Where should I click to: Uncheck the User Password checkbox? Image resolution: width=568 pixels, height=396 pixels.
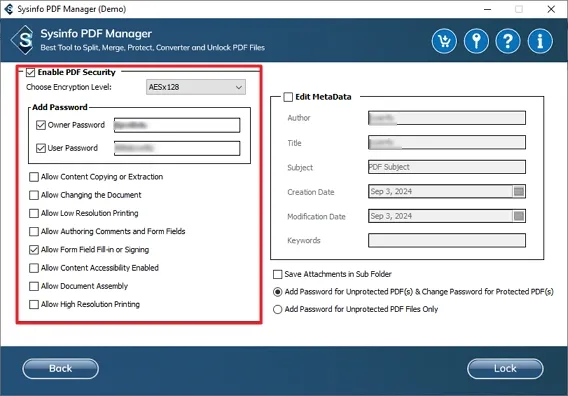(x=41, y=148)
